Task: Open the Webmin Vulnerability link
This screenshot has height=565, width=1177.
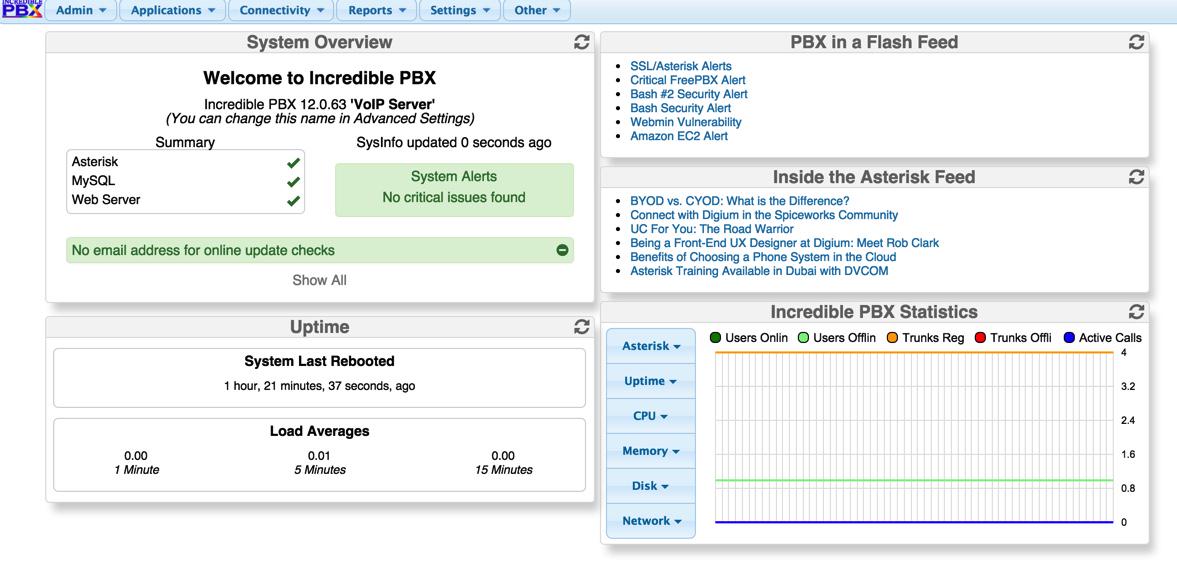Action: pyautogui.click(x=686, y=122)
